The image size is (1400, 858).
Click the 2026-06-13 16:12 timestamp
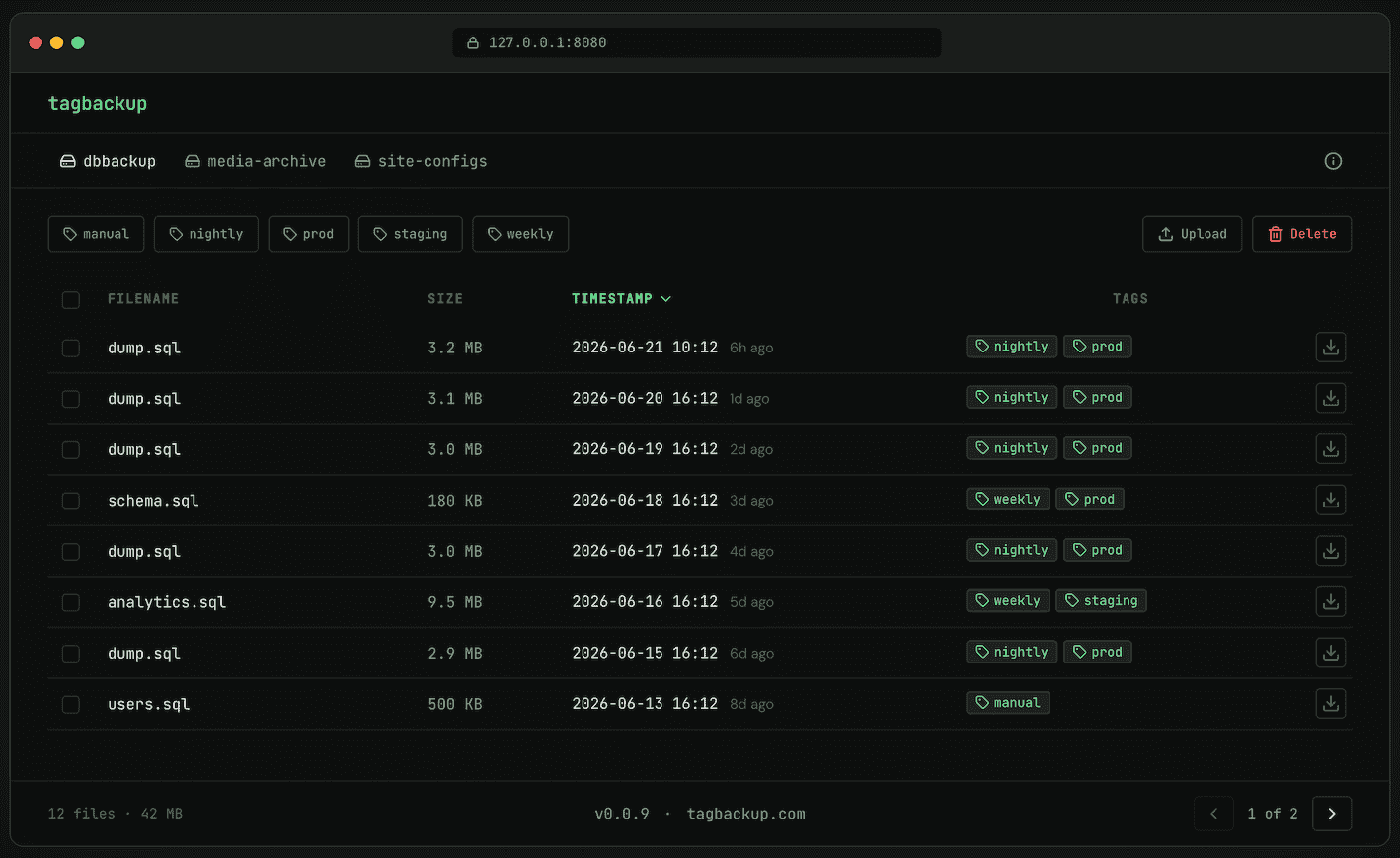(645, 704)
